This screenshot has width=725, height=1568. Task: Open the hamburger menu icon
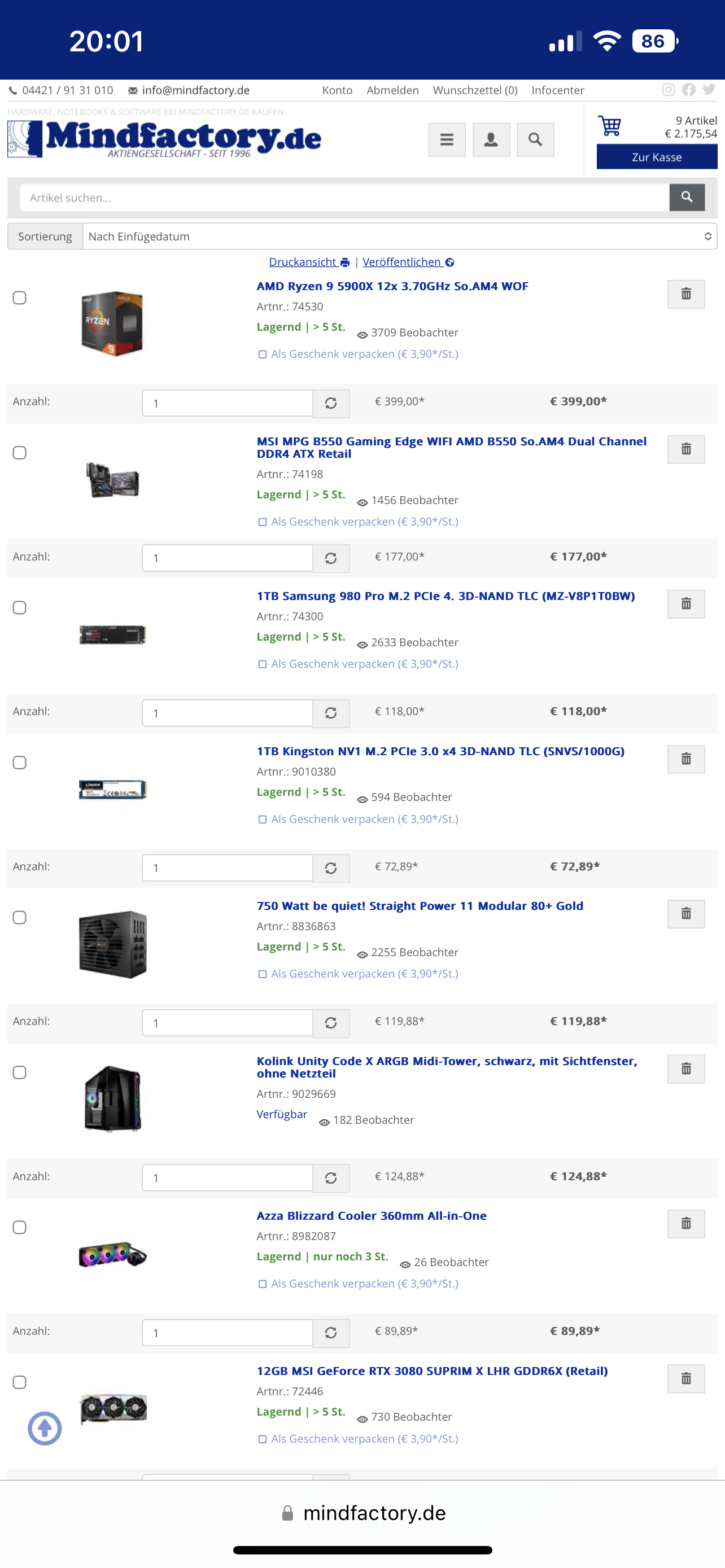[x=447, y=140]
